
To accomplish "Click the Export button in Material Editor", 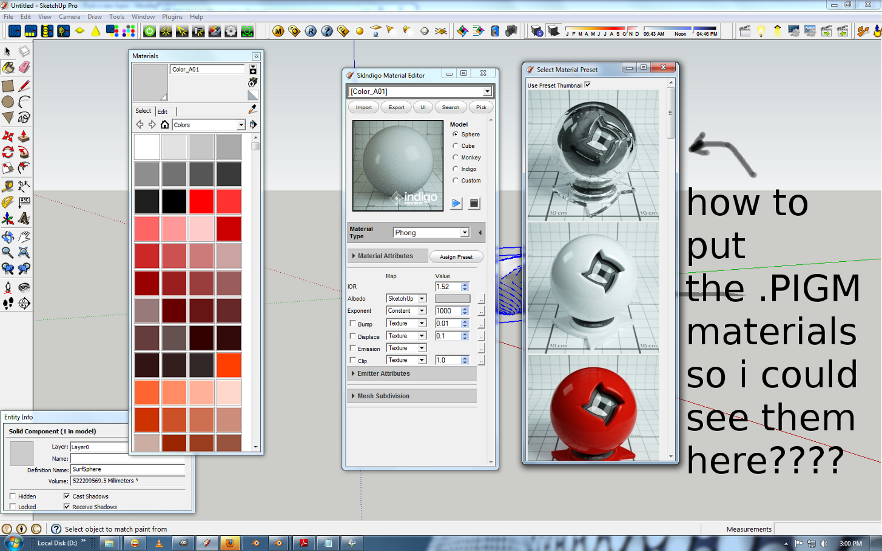I will click(x=396, y=107).
